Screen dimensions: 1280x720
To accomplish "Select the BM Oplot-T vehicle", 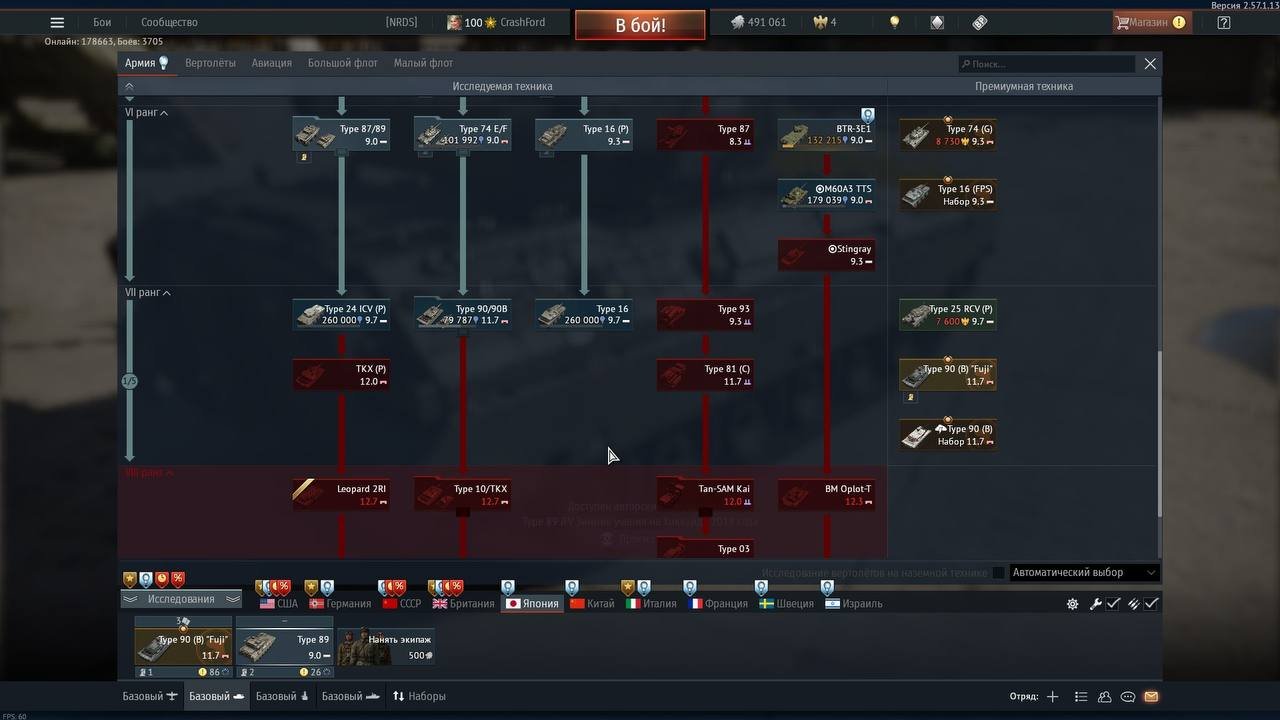I will pyautogui.click(x=827, y=495).
